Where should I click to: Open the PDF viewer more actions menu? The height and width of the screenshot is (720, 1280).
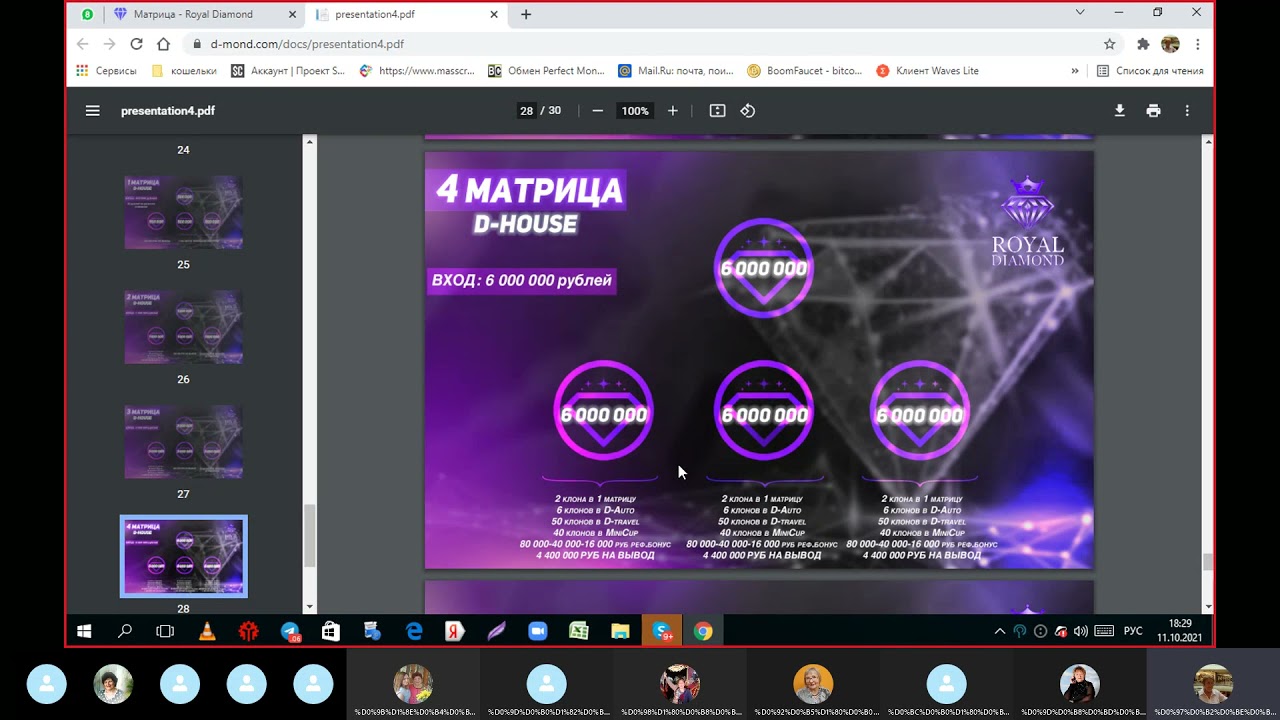tap(1187, 111)
